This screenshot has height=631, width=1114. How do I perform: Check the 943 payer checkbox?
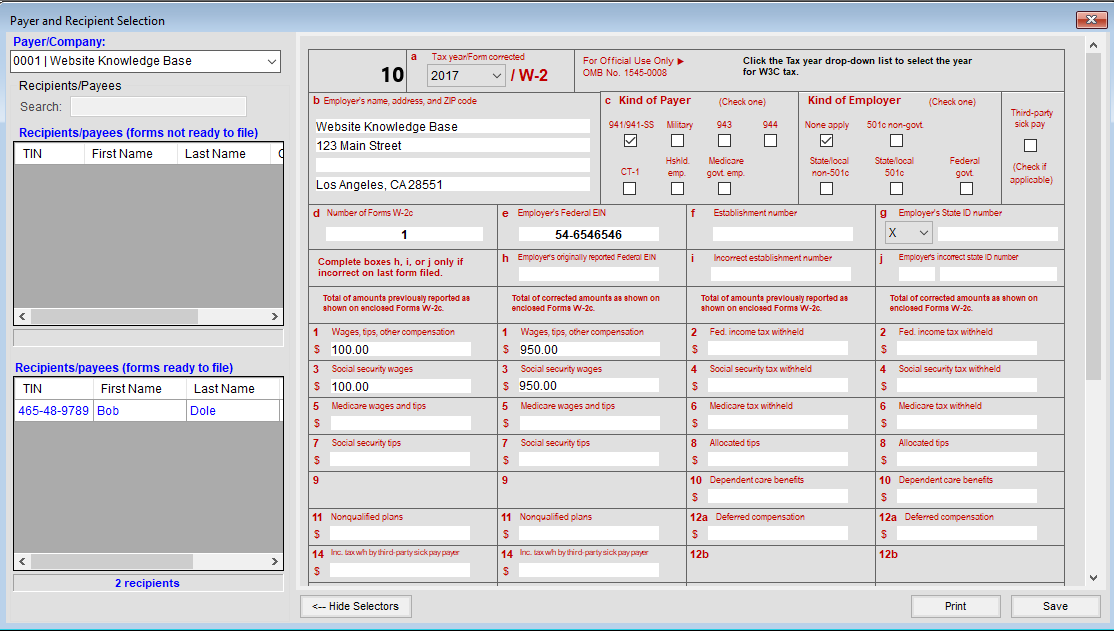[724, 141]
